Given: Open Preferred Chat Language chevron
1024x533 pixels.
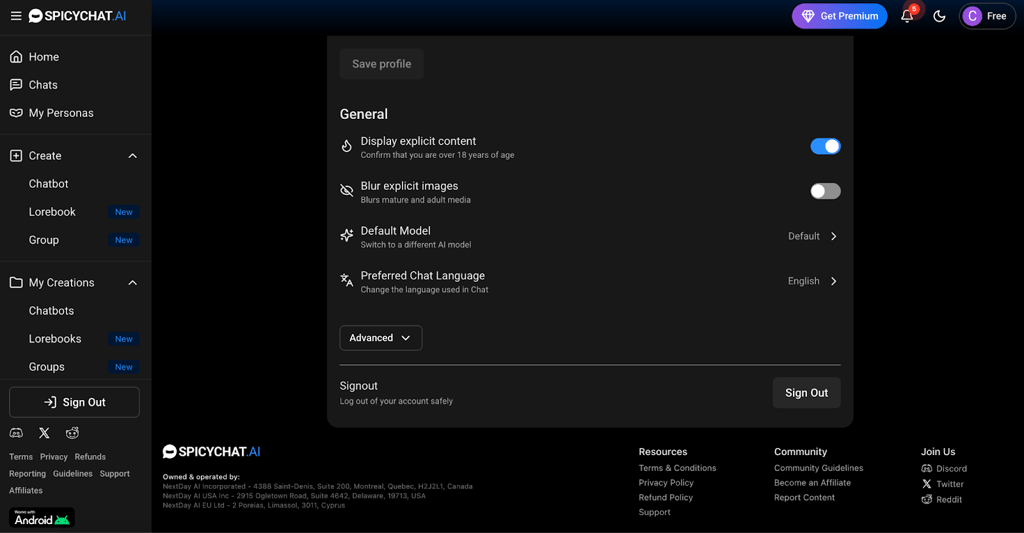Looking at the screenshot, I should pyautogui.click(x=833, y=281).
